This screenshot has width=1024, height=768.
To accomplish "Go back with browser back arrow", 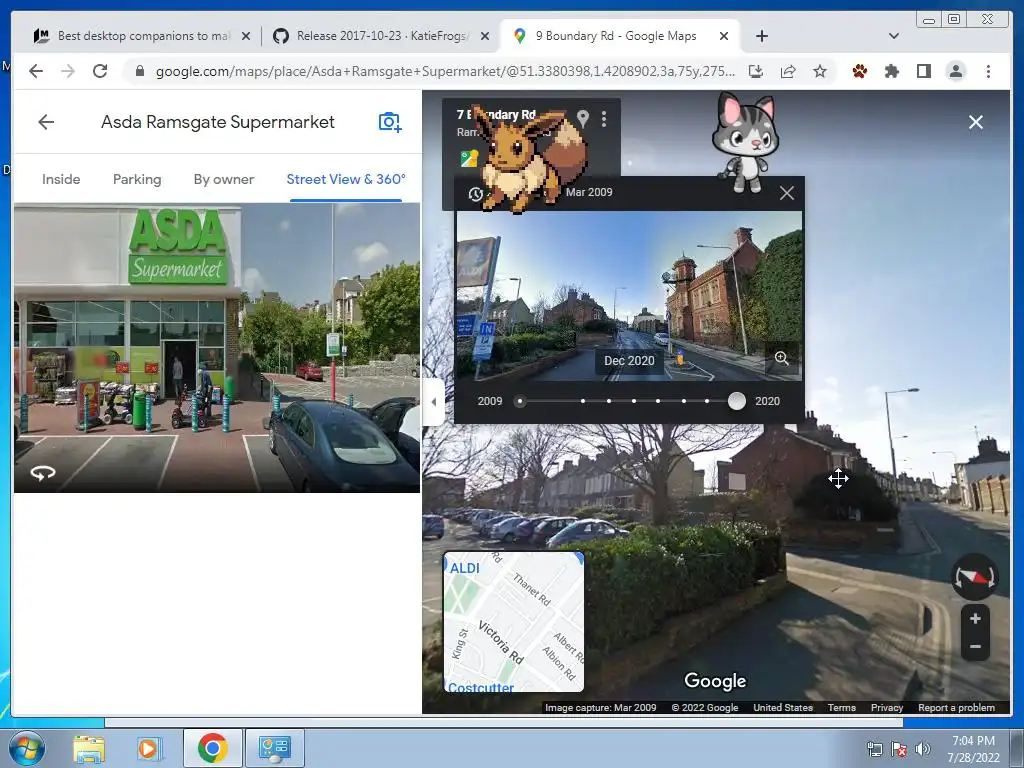I will pyautogui.click(x=36, y=71).
